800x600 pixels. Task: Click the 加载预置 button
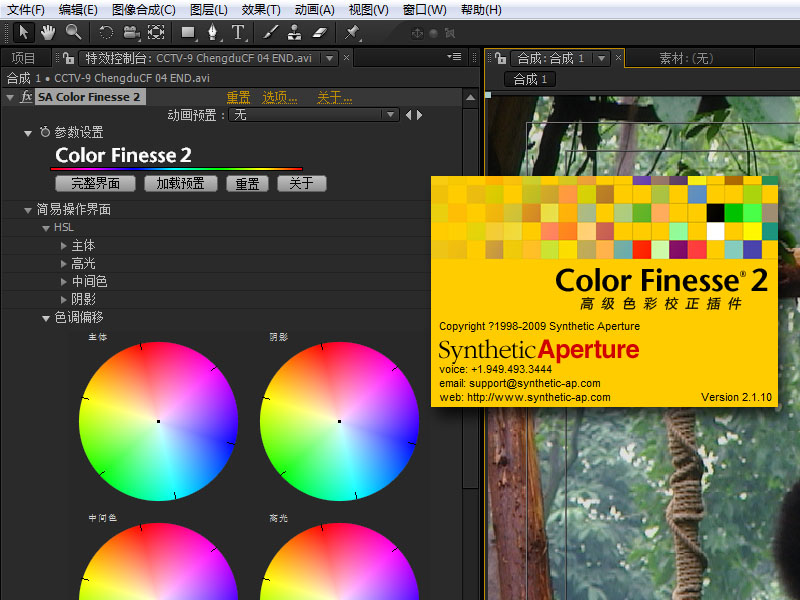pyautogui.click(x=181, y=183)
